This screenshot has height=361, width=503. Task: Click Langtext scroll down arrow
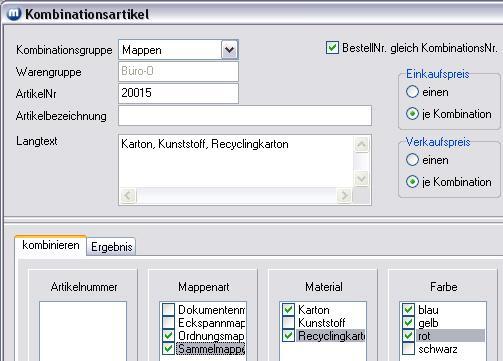(x=362, y=179)
